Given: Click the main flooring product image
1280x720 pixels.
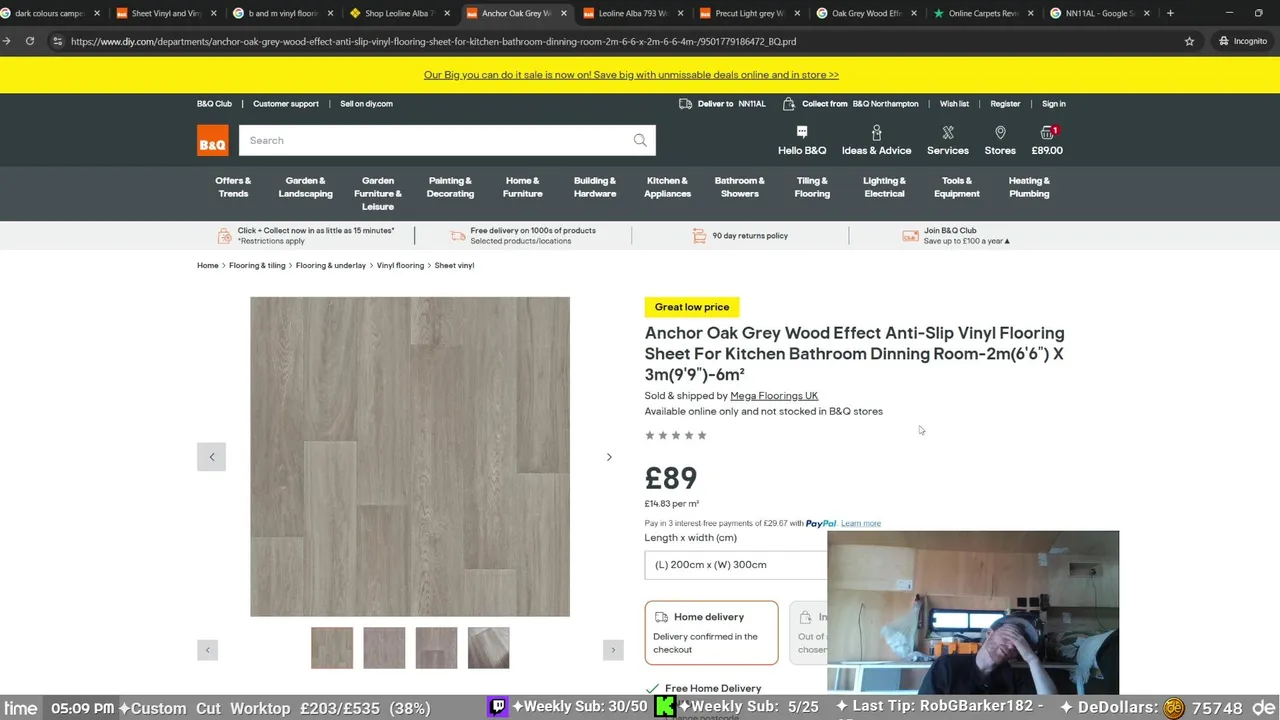Looking at the screenshot, I should tap(410, 457).
